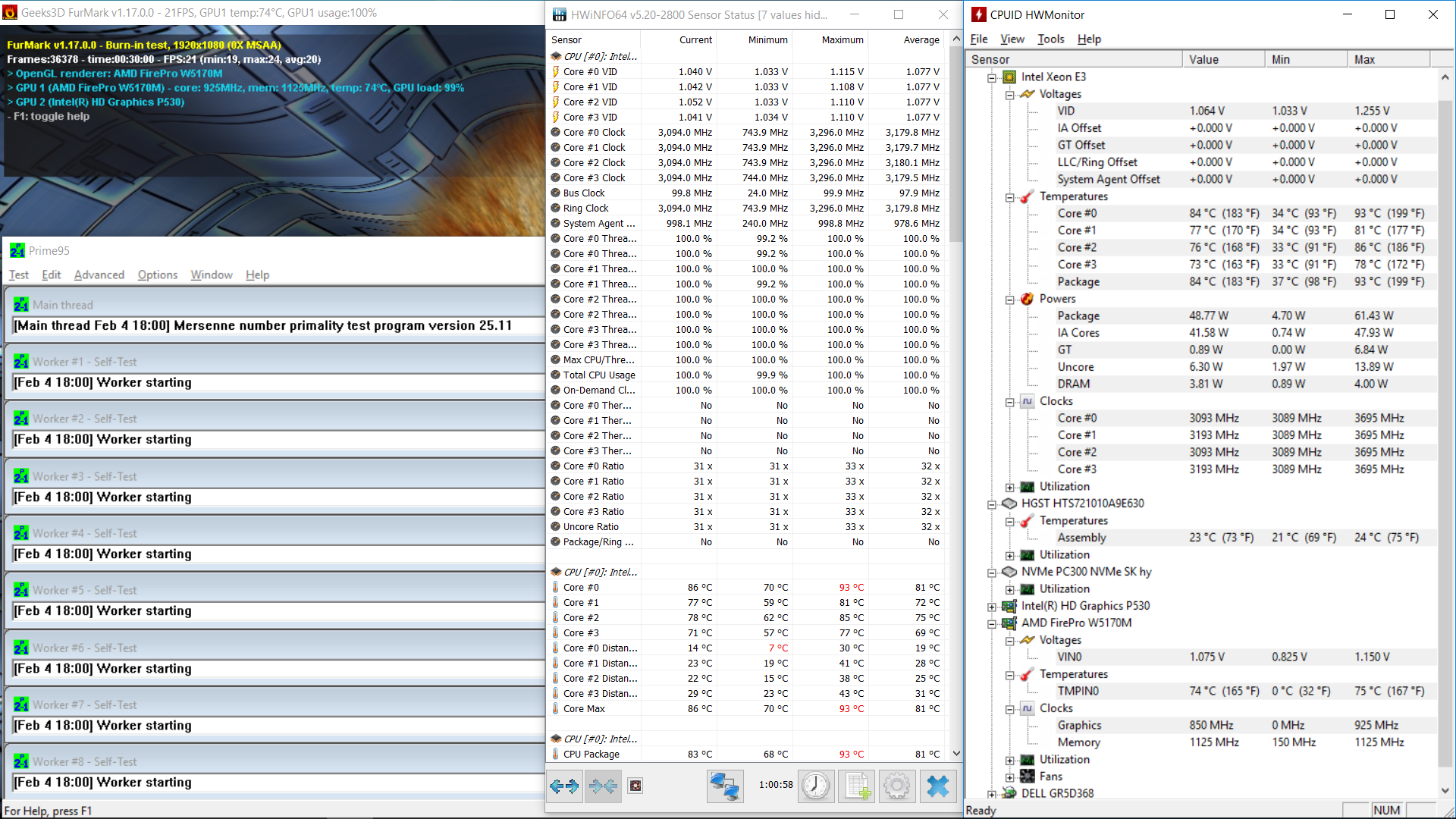The width and height of the screenshot is (1456, 819).
Task: Select the Total CPU Usage row in HWiNFO
Action: point(747,375)
